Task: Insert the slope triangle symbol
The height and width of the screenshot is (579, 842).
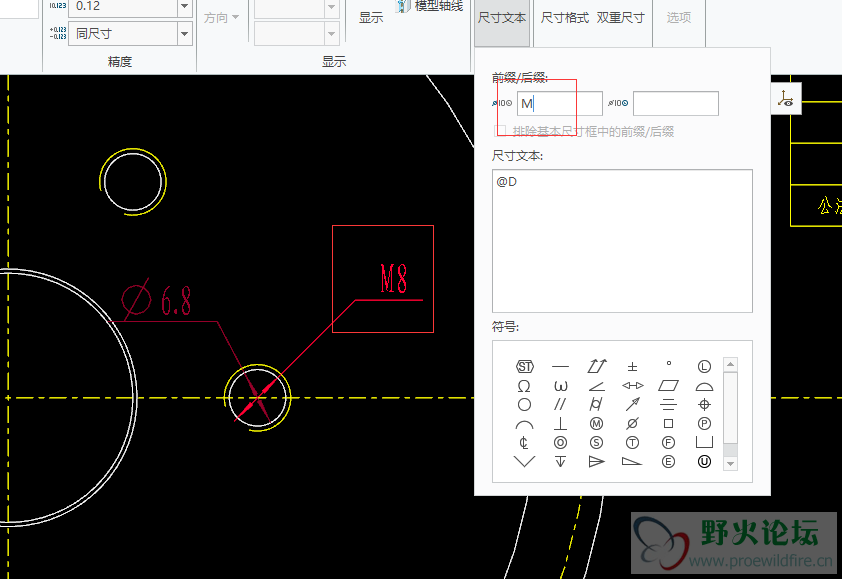Action: coord(632,461)
